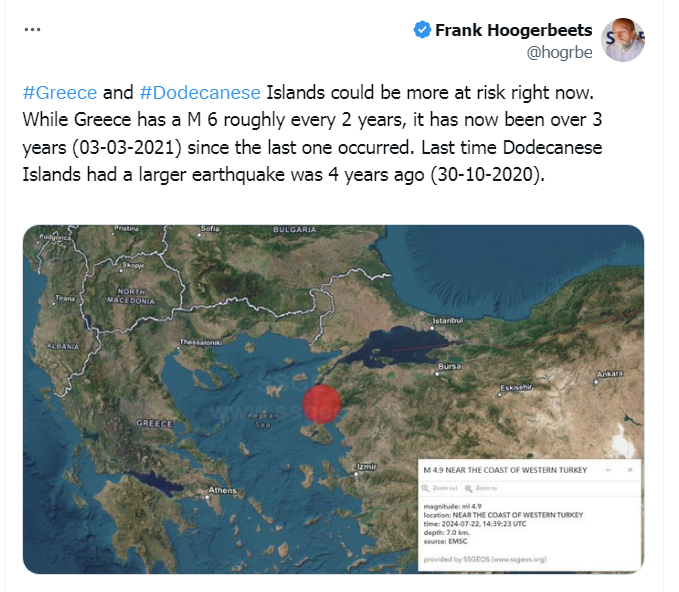
Task: Click the Izmir city label on map
Action: pos(366,466)
